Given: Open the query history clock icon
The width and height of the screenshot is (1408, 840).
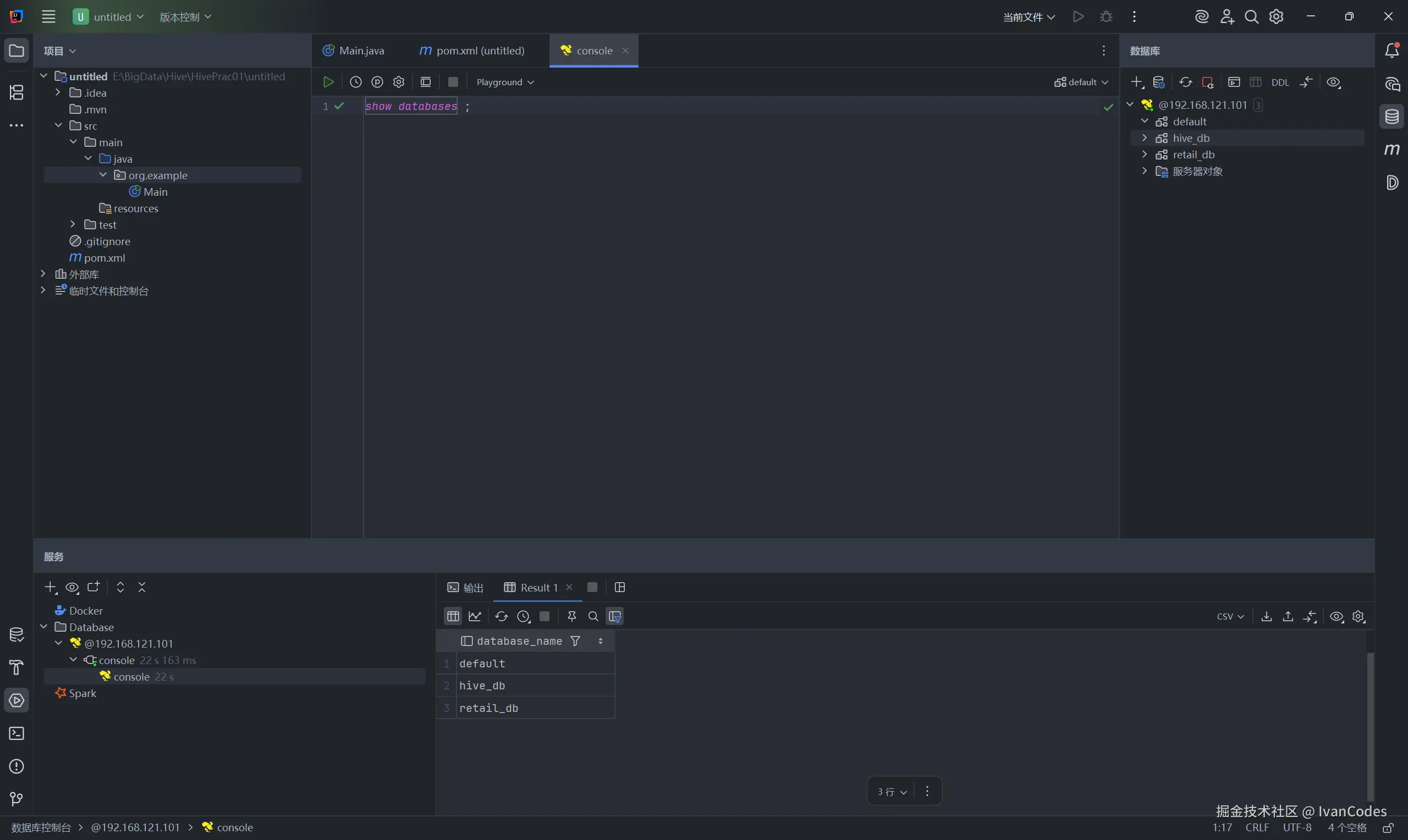Looking at the screenshot, I should (x=355, y=82).
